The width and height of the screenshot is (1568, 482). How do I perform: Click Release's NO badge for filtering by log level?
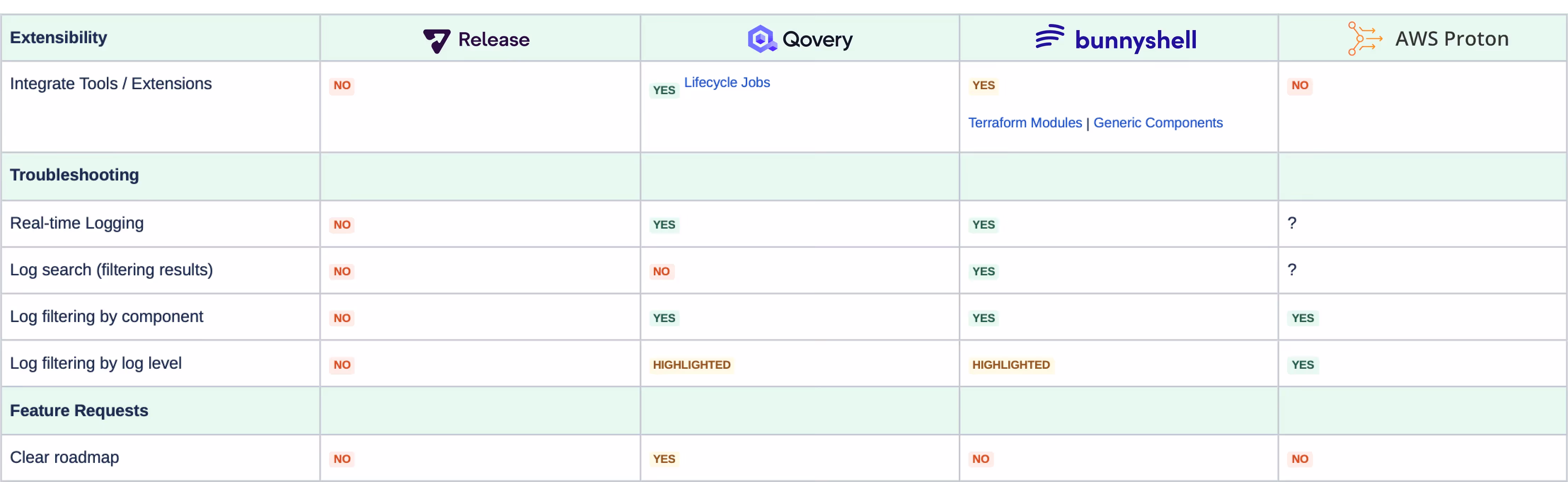[x=342, y=365]
